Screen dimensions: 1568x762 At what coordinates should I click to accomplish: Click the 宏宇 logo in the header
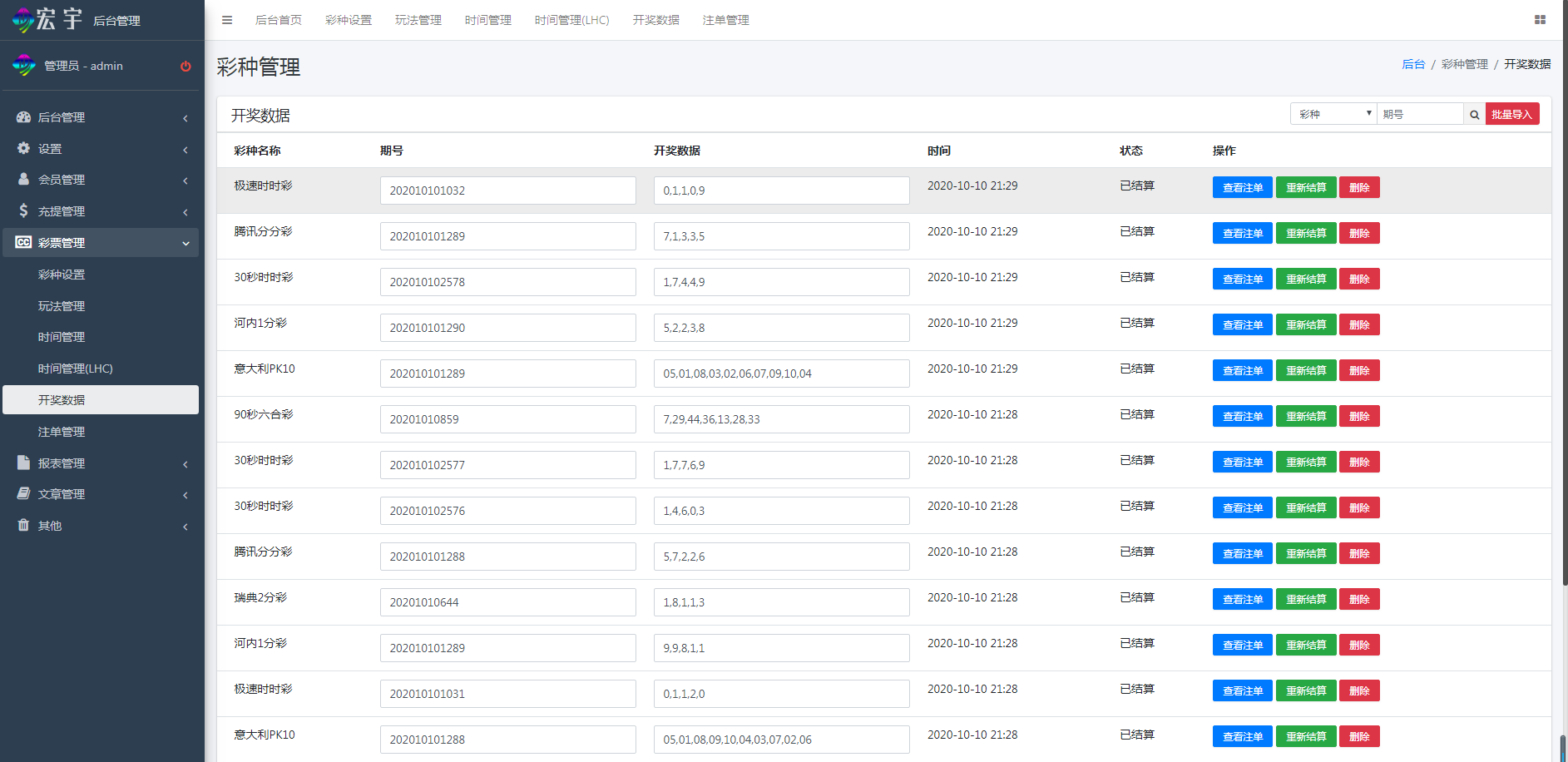48,20
